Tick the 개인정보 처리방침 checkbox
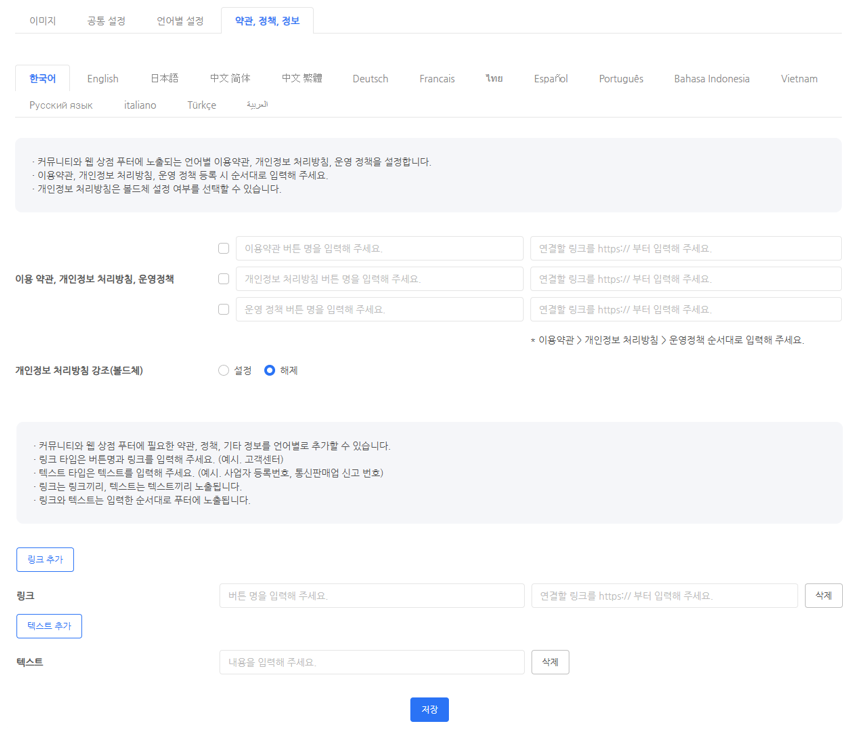This screenshot has width=855, height=729. [x=223, y=279]
